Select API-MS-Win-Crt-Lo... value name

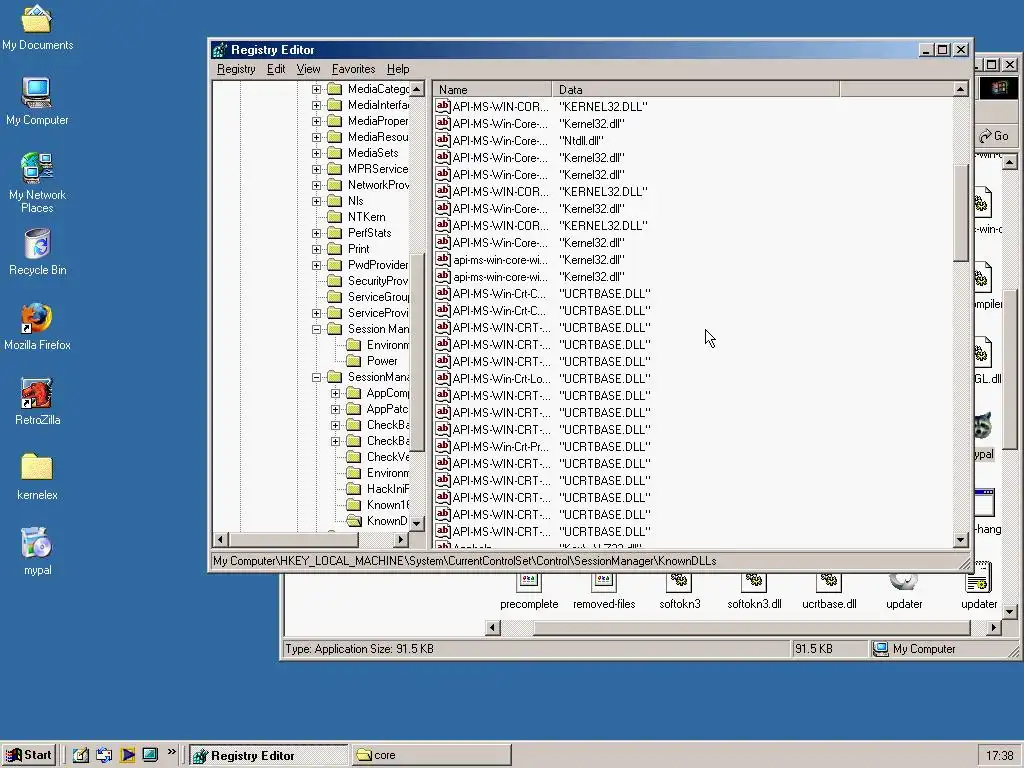(x=501, y=378)
